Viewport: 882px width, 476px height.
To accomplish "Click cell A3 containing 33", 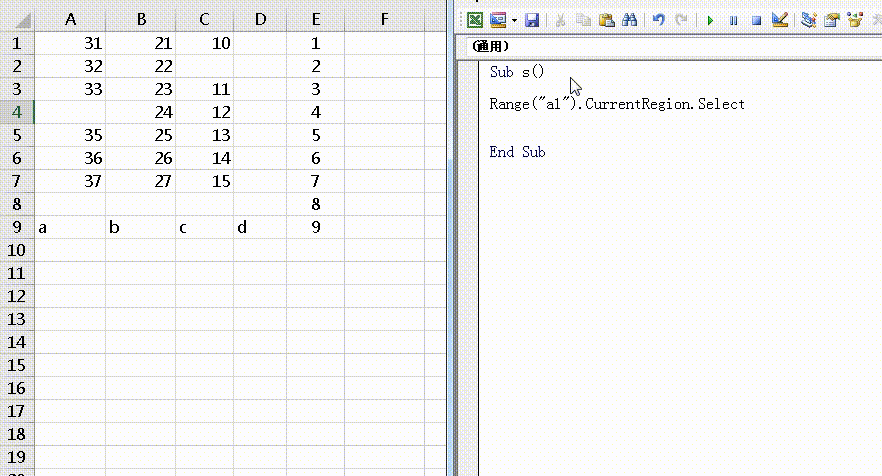I will point(70,89).
